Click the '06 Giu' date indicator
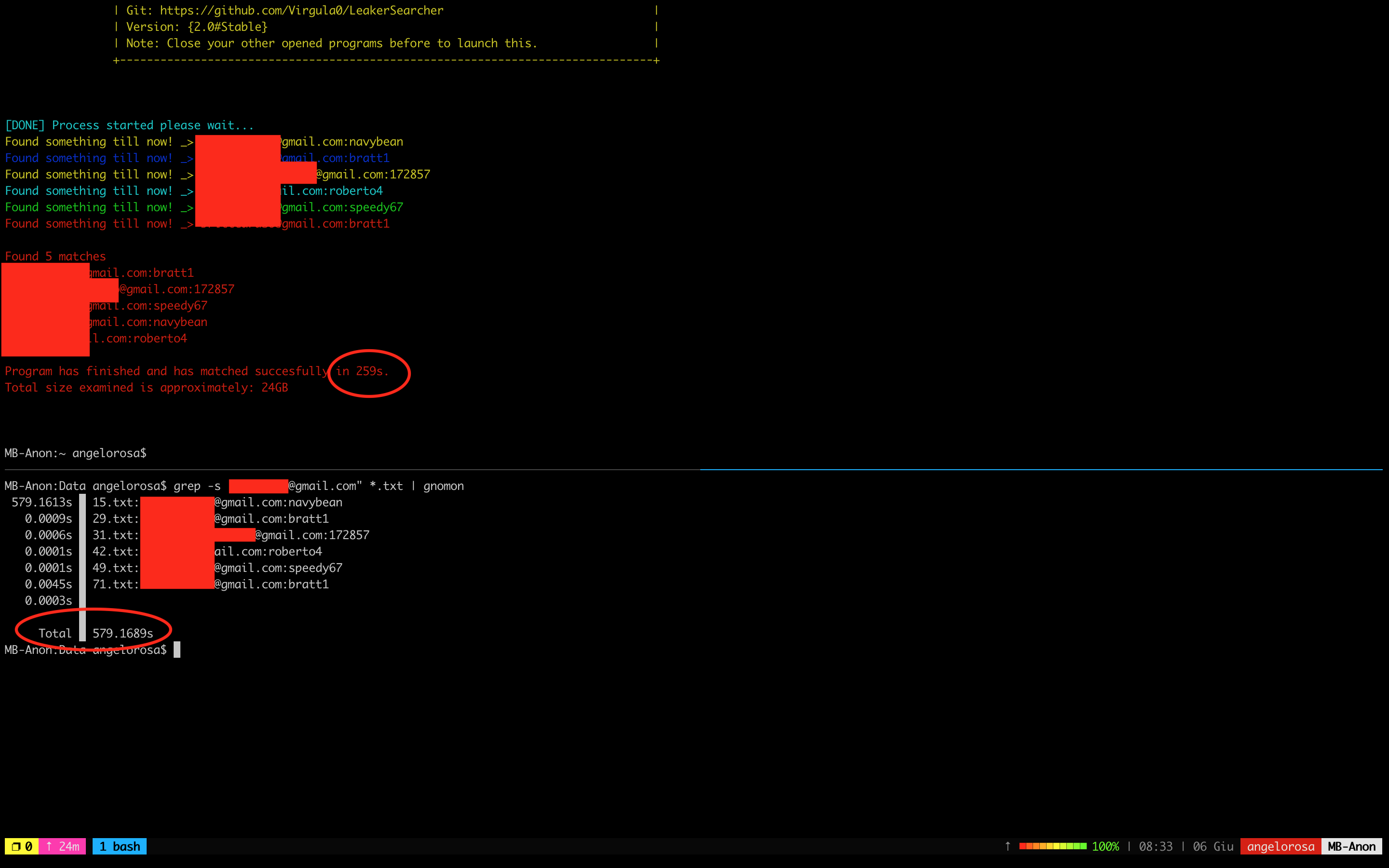 [x=1213, y=846]
